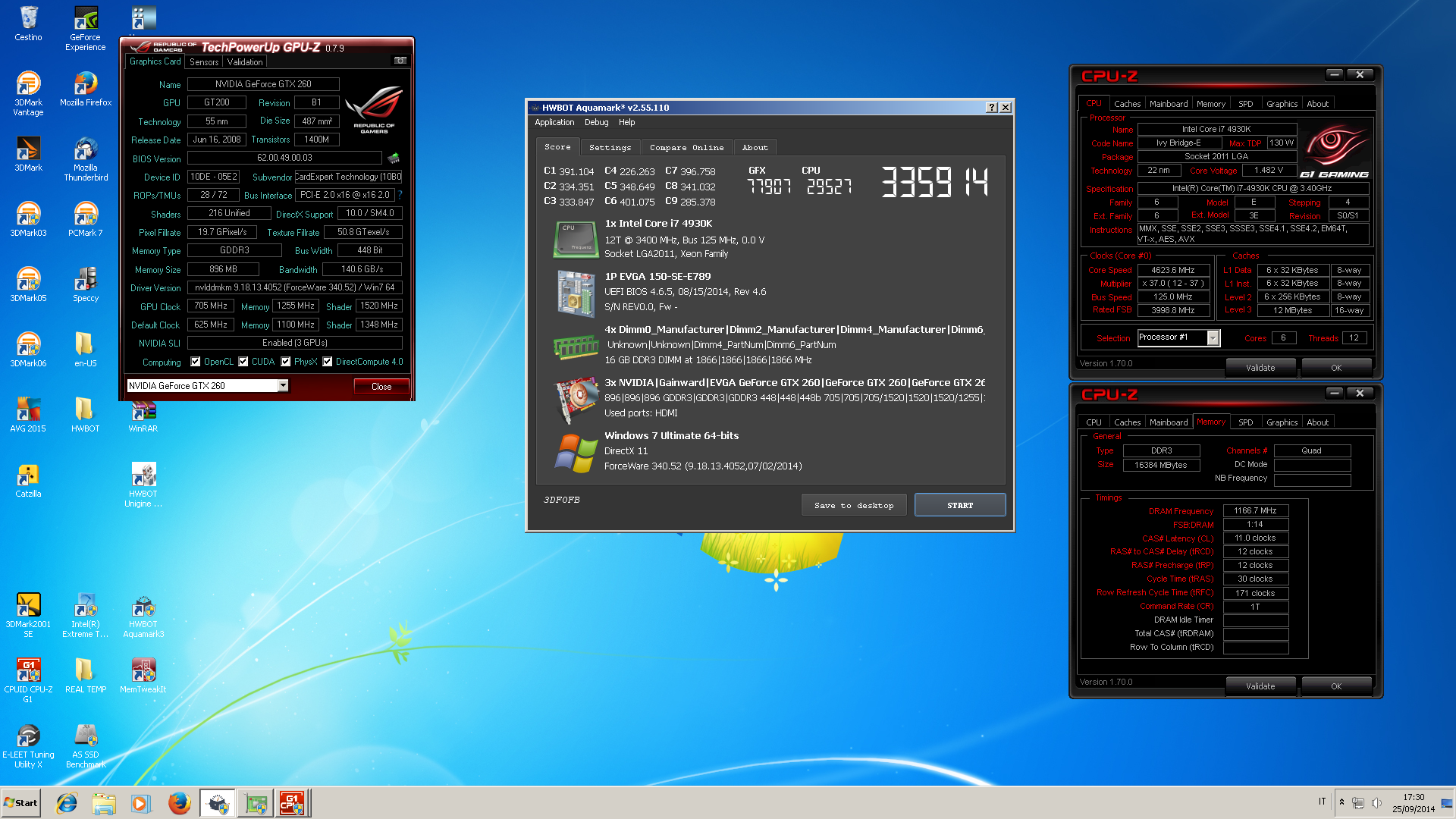Launch 3DMark06 desktop shortcut
Viewport: 1456px width, 819px height.
[x=28, y=349]
